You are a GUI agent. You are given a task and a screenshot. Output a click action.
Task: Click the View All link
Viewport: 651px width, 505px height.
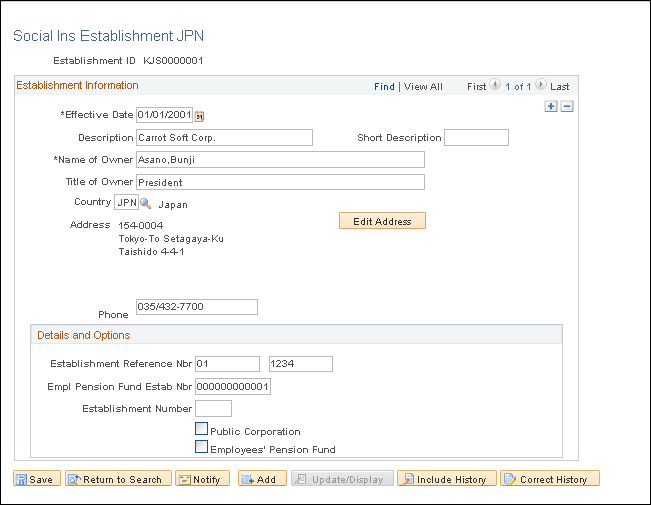423,87
